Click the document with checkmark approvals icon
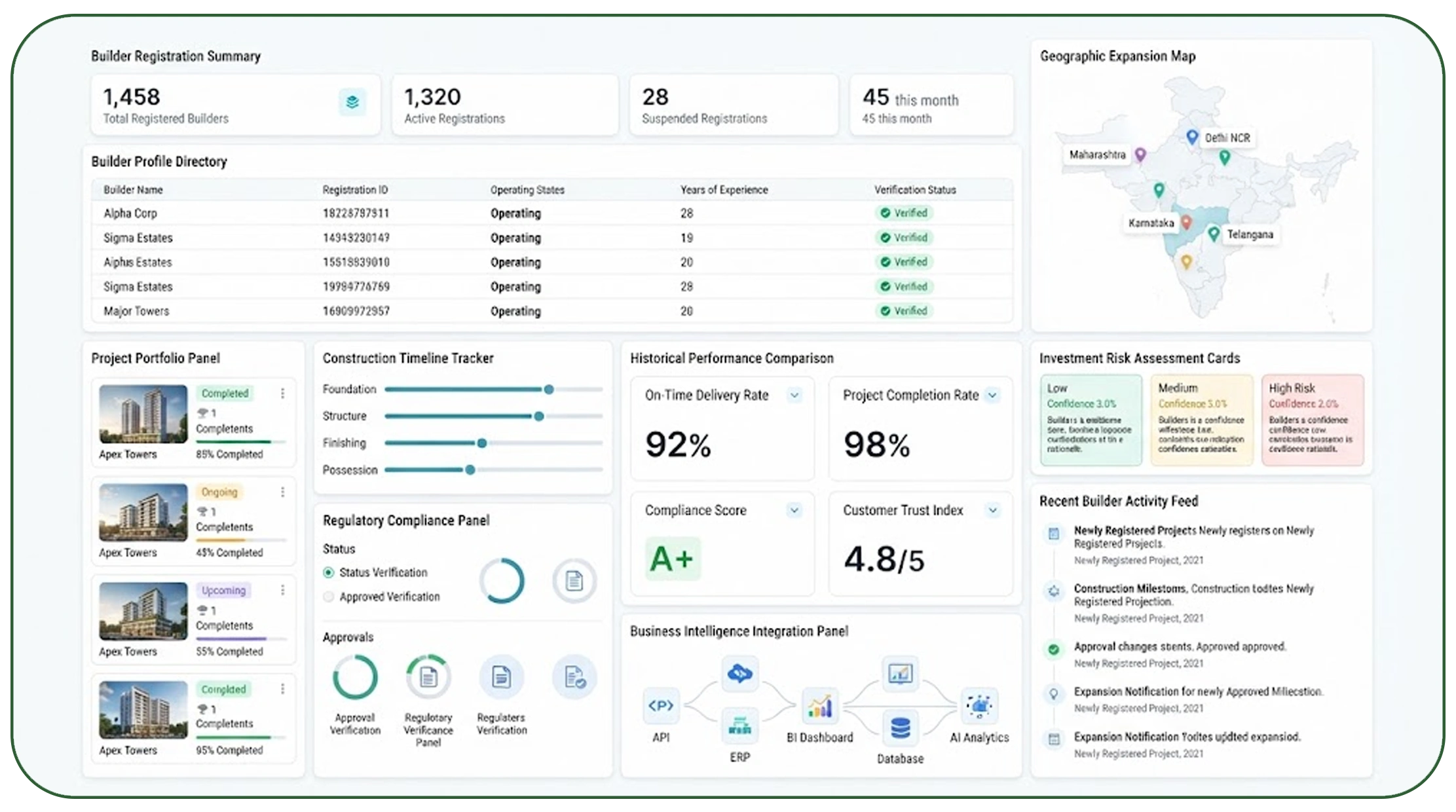This screenshot has width=1456, height=812. 574,677
